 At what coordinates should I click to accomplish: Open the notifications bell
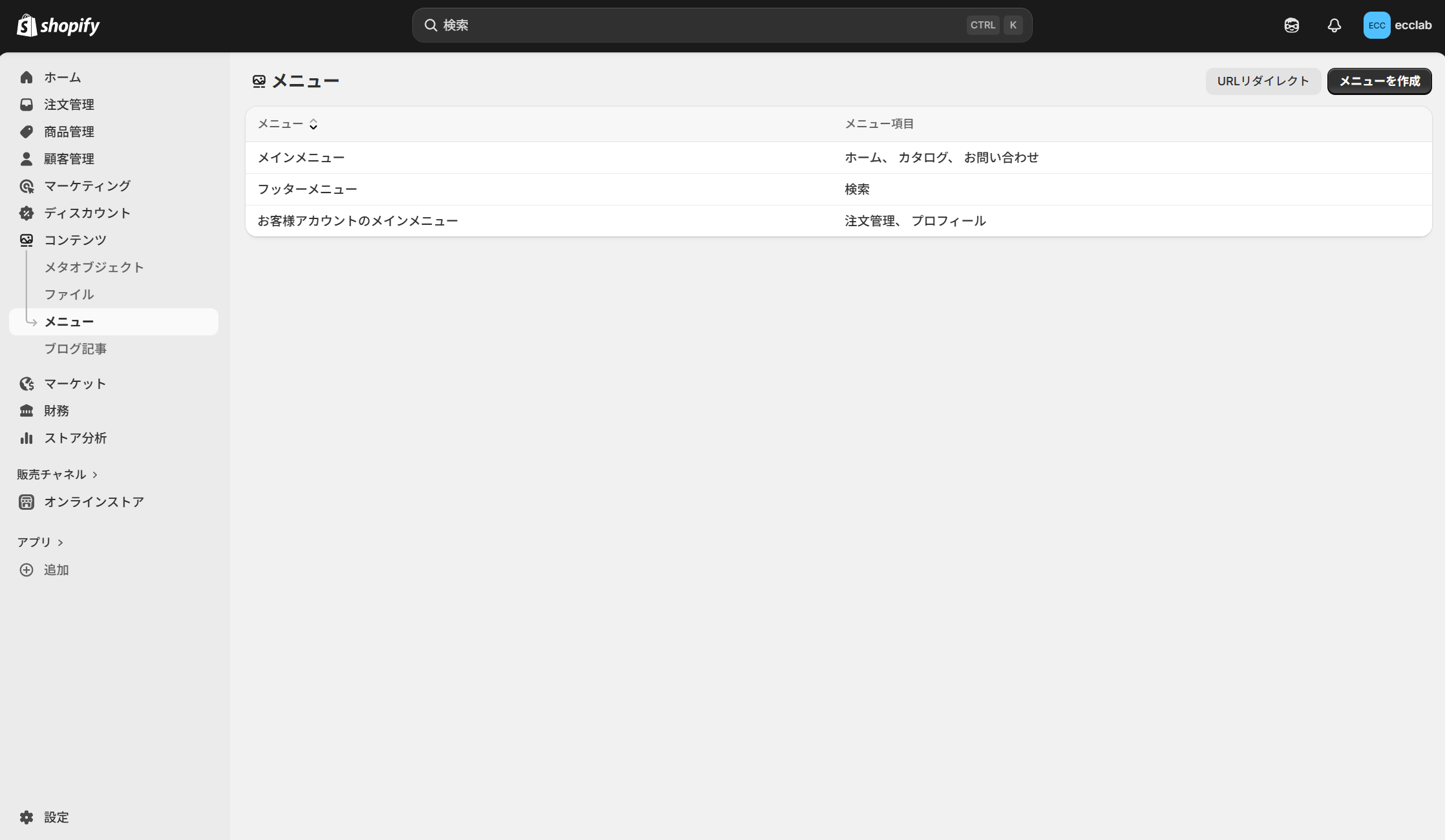coord(1334,25)
